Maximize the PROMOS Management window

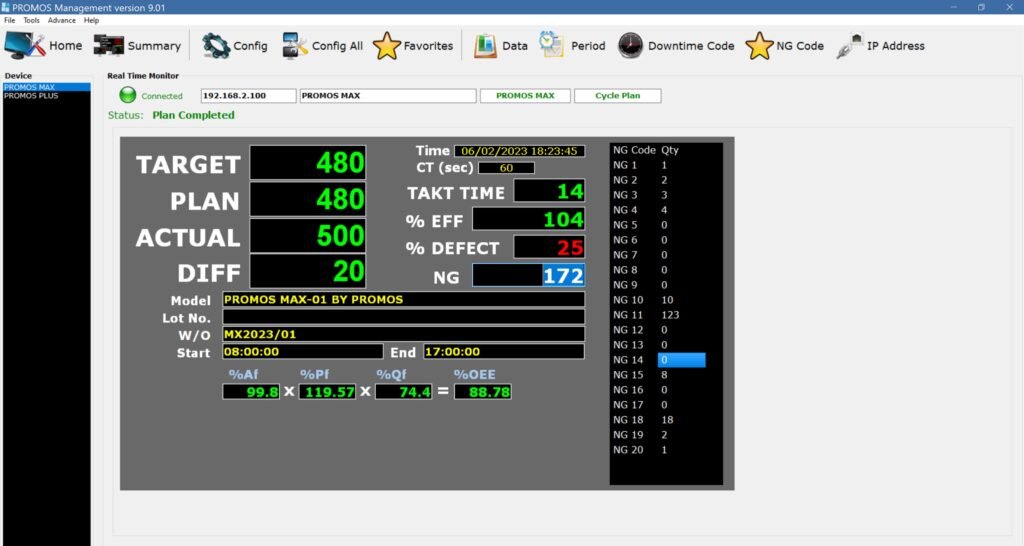click(x=981, y=7)
